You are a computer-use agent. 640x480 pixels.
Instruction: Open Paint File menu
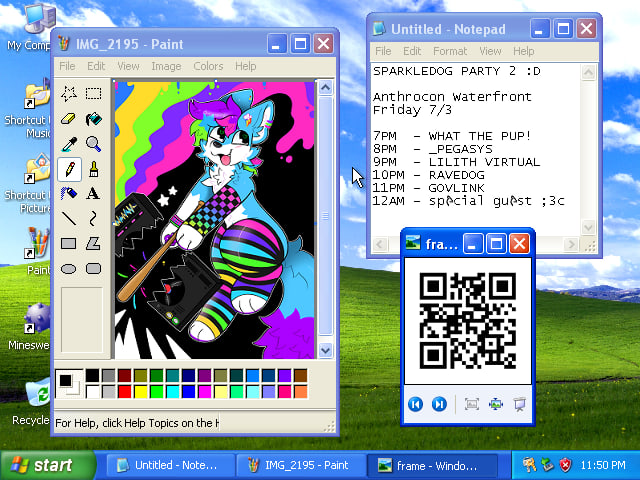click(67, 66)
